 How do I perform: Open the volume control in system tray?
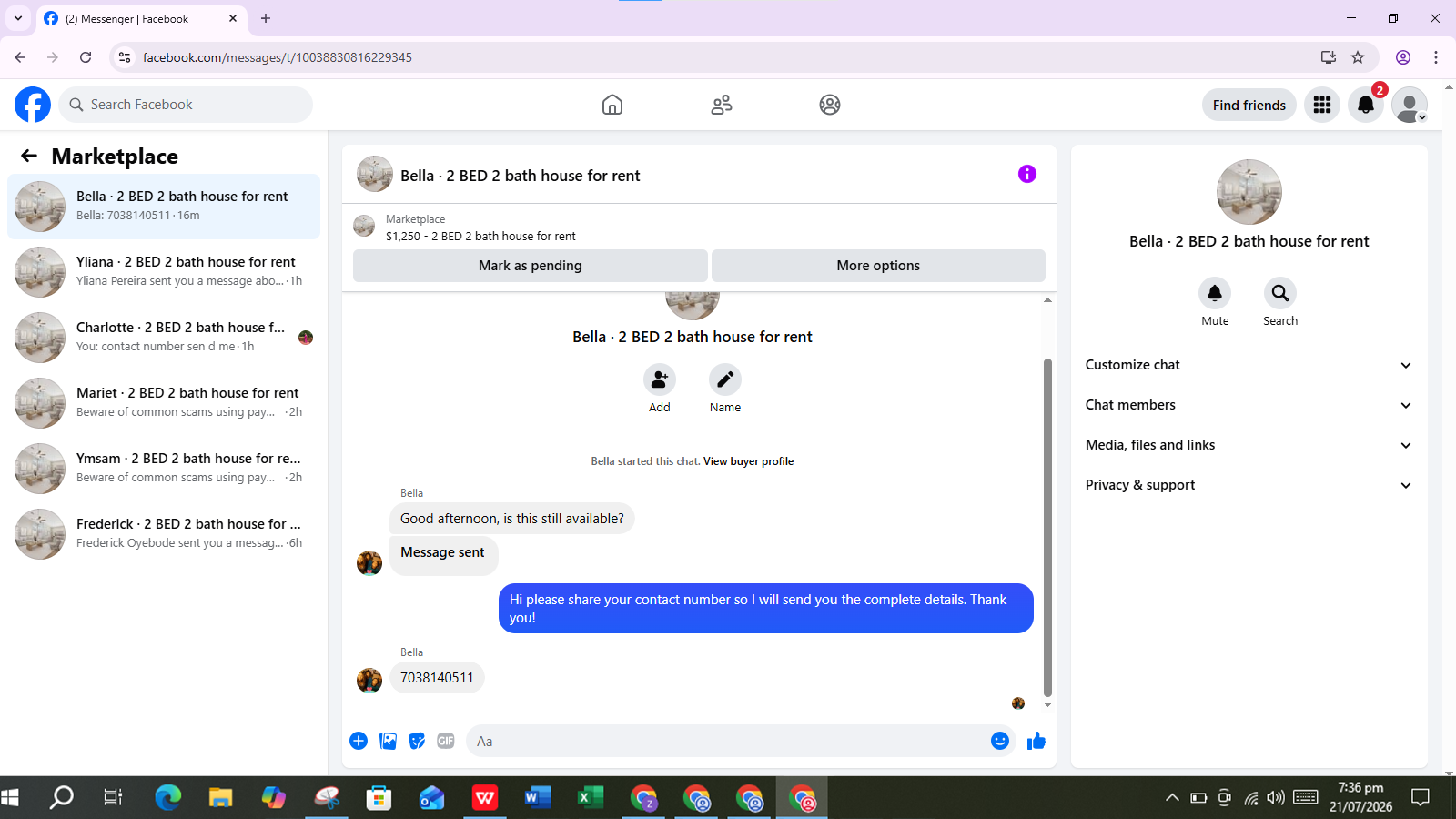1276,798
